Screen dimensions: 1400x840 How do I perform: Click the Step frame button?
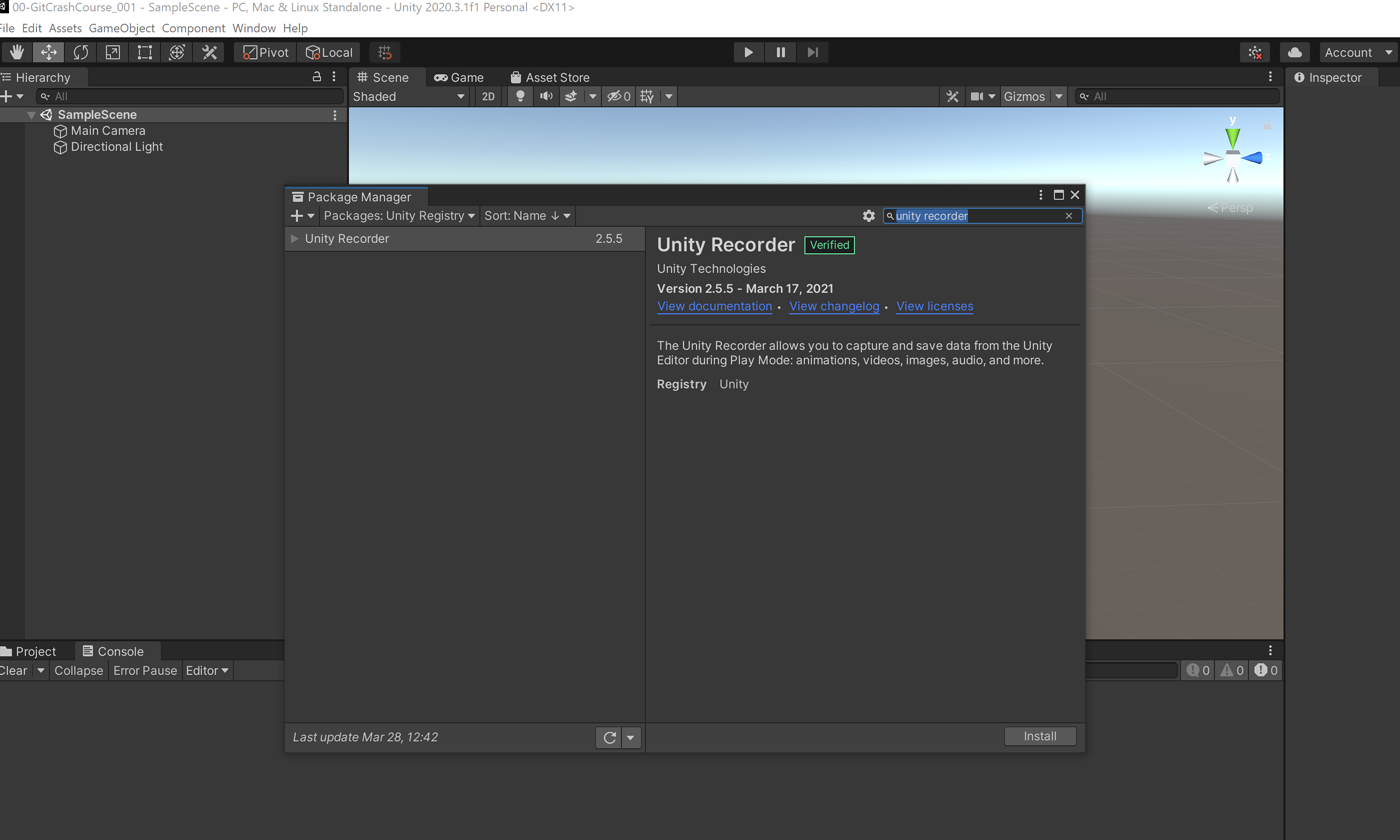(813, 52)
